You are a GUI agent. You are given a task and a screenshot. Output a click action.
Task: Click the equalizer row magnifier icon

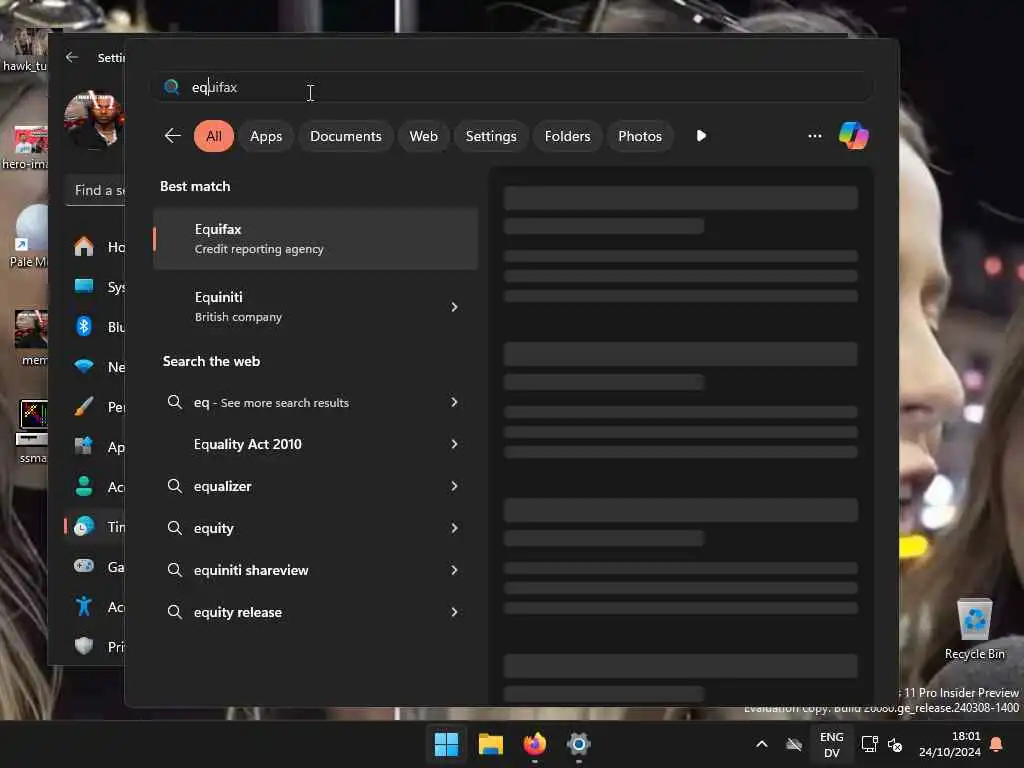coord(174,486)
